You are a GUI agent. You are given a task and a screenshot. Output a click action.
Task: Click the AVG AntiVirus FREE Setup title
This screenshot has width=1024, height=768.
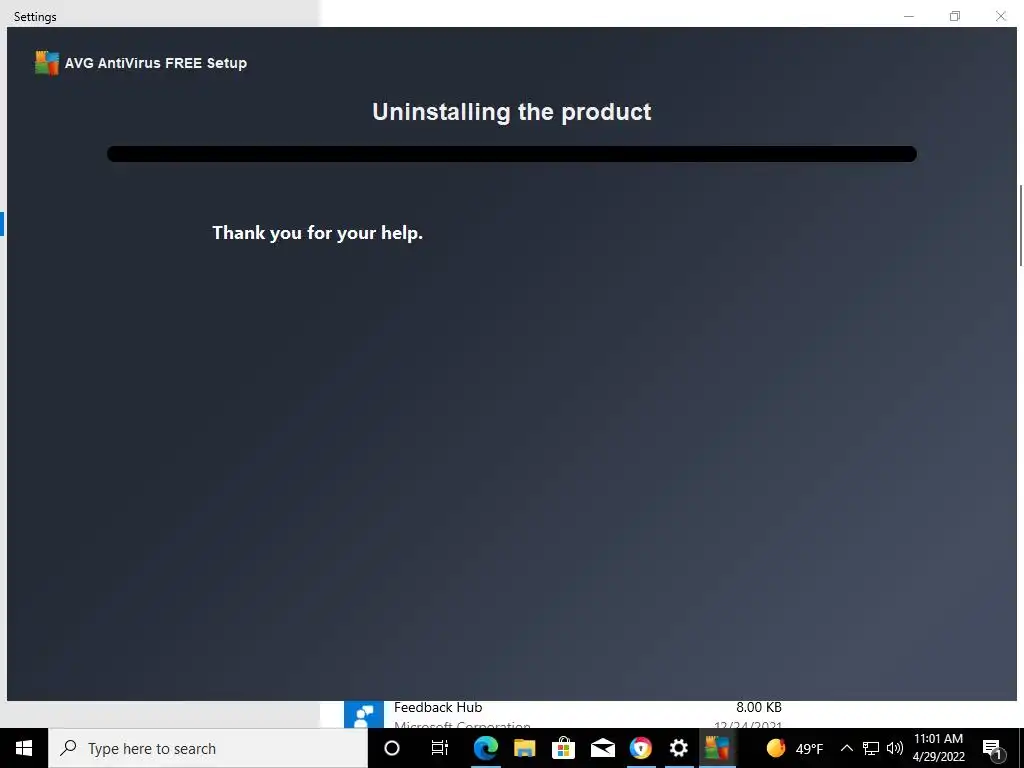tap(155, 63)
